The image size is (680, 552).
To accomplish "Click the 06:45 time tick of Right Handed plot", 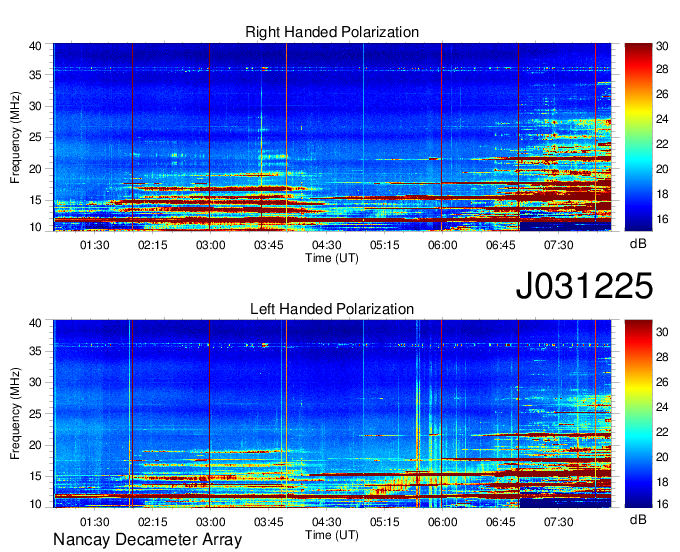I will click(500, 245).
